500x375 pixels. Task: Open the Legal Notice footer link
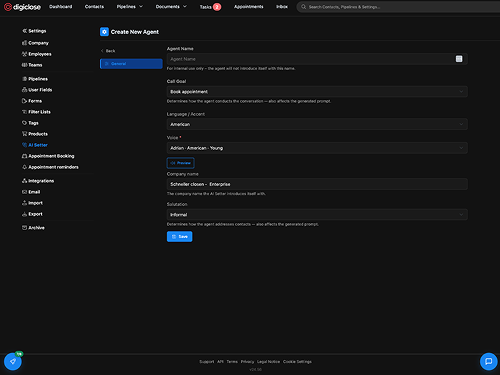(x=269, y=362)
